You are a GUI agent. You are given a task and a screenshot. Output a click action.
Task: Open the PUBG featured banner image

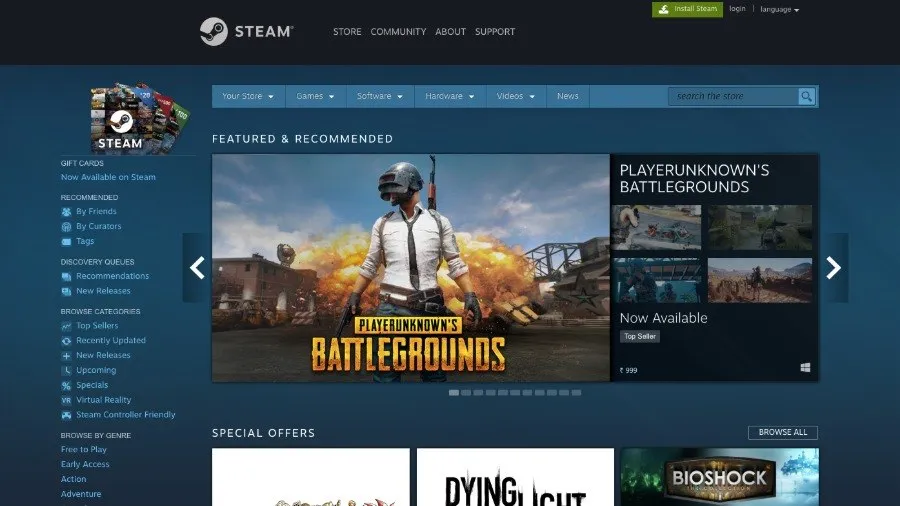pyautogui.click(x=411, y=268)
